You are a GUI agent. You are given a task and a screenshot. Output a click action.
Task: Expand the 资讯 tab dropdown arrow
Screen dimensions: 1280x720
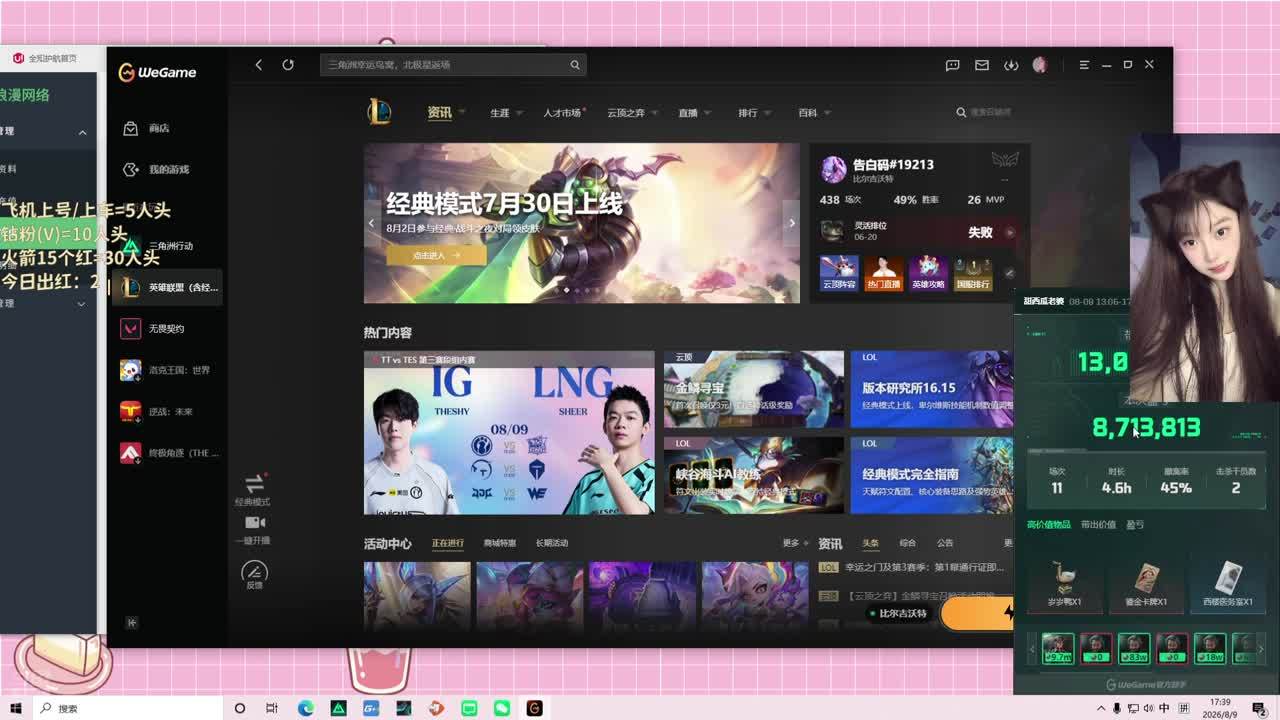462,113
